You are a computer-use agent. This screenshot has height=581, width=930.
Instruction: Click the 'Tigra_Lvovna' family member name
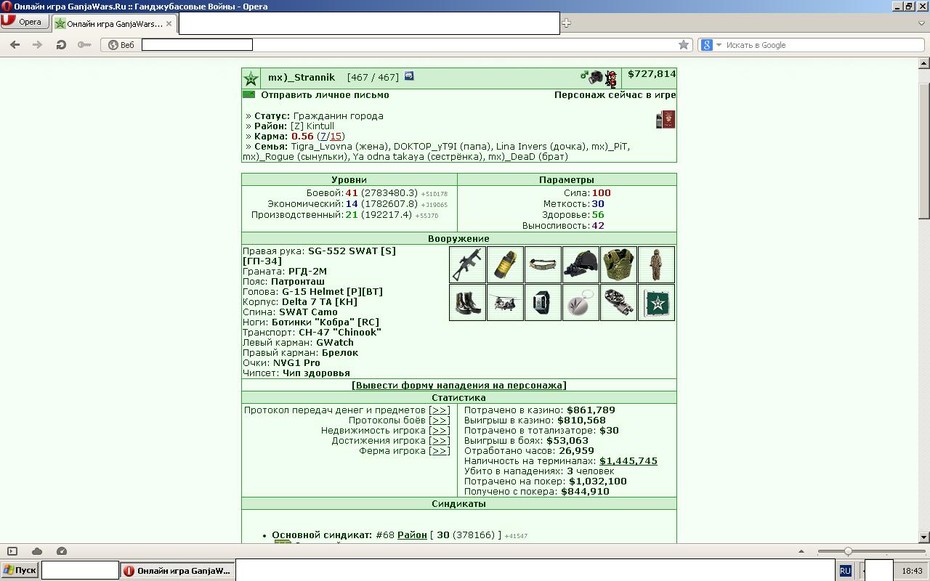coord(321,146)
